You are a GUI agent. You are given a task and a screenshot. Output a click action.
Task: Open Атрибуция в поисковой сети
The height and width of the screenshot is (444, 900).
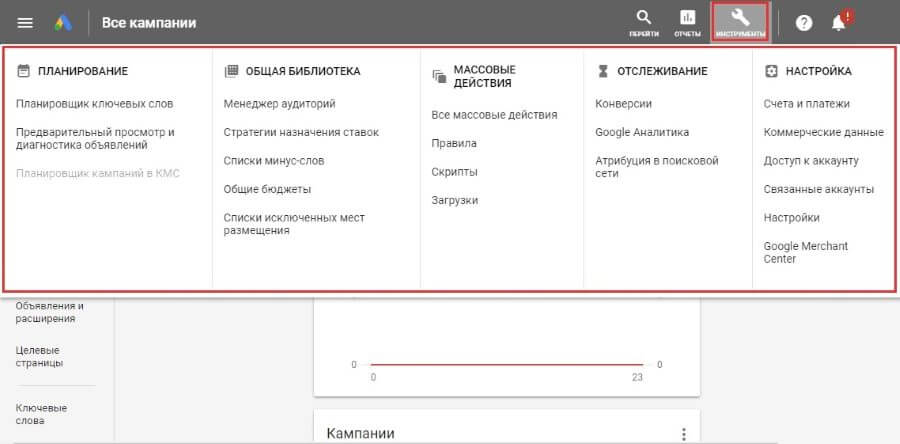(657, 167)
